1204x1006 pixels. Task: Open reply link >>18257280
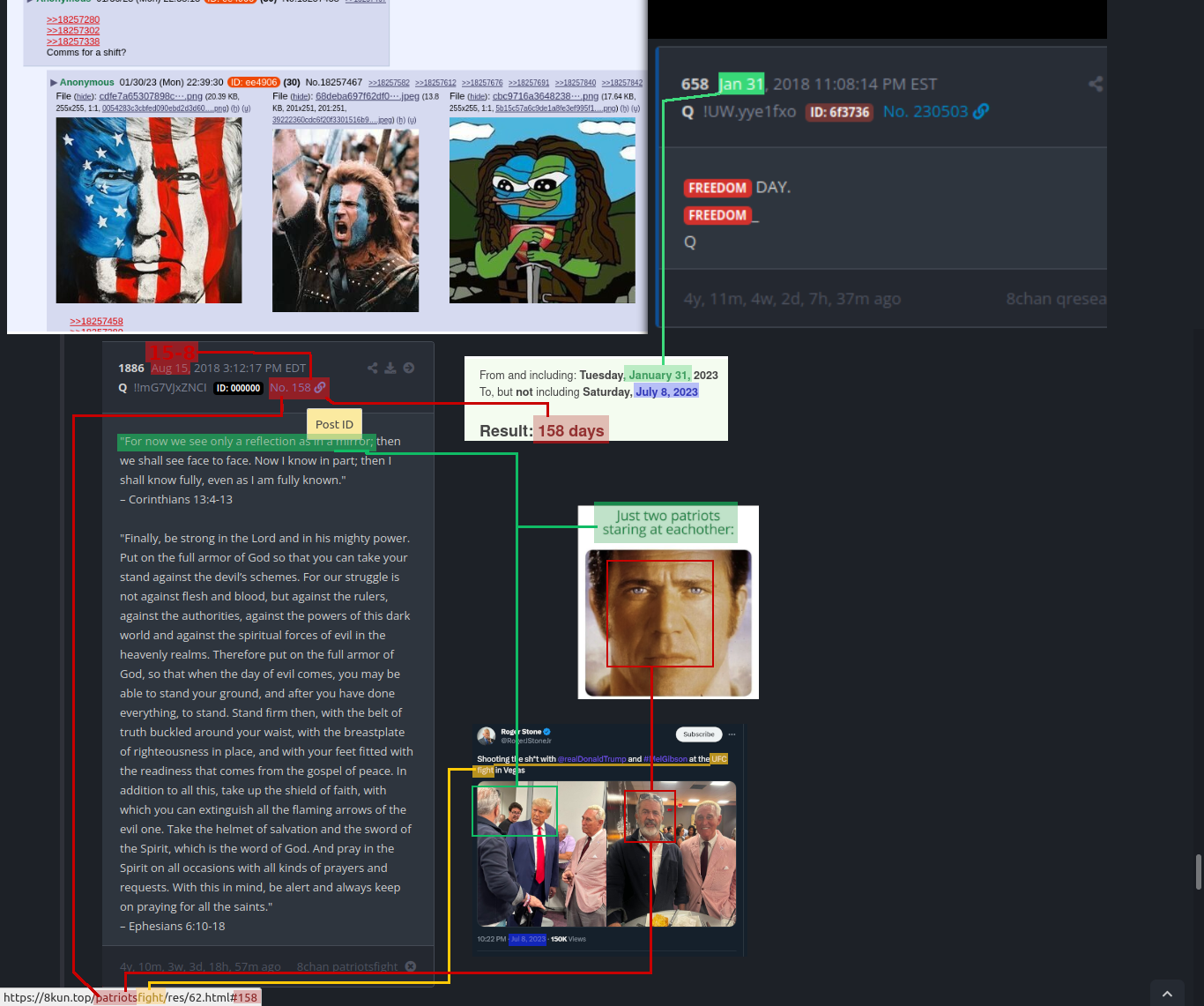[x=73, y=19]
